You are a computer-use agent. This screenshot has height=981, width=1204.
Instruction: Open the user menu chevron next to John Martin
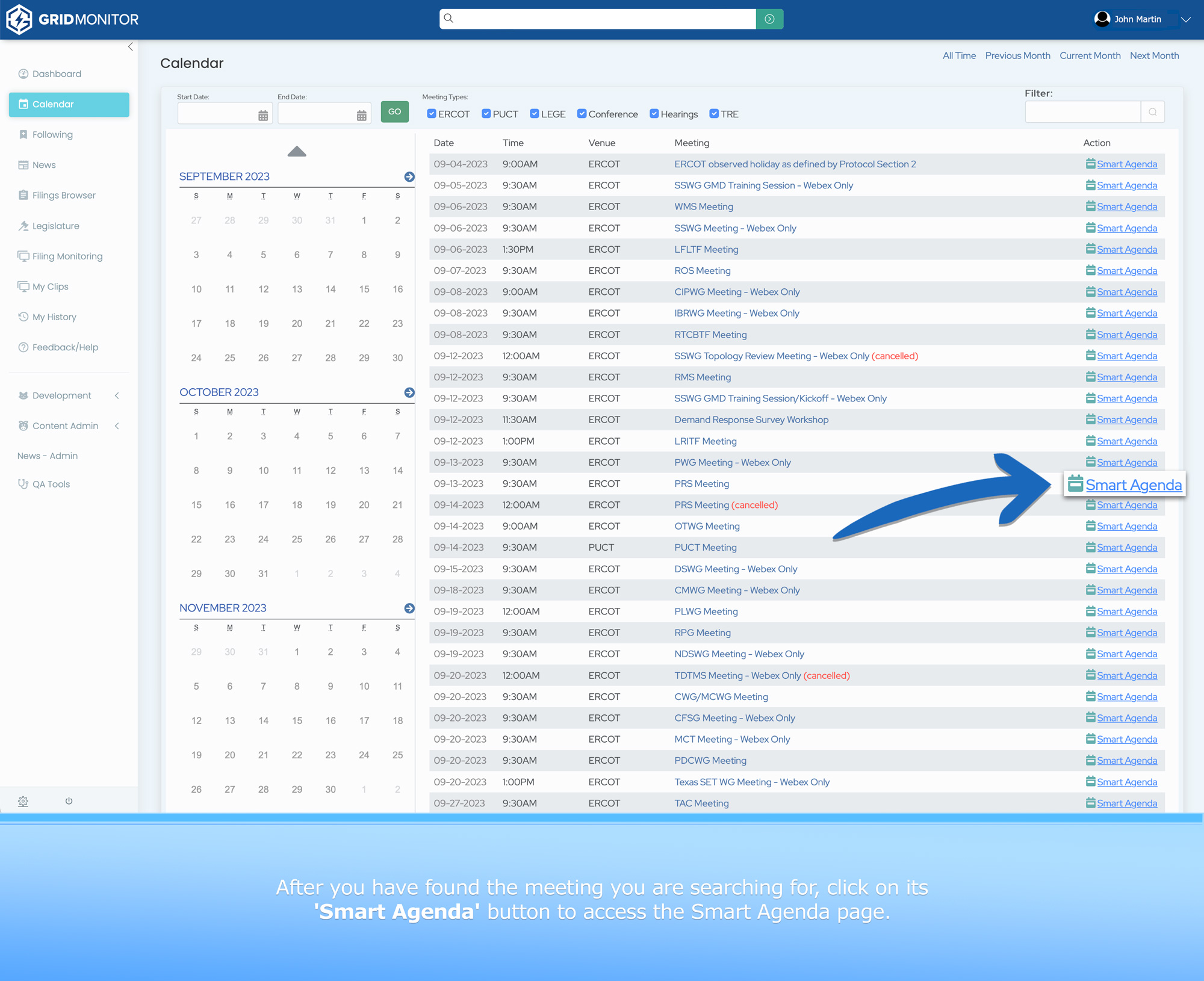pyautogui.click(x=1185, y=19)
